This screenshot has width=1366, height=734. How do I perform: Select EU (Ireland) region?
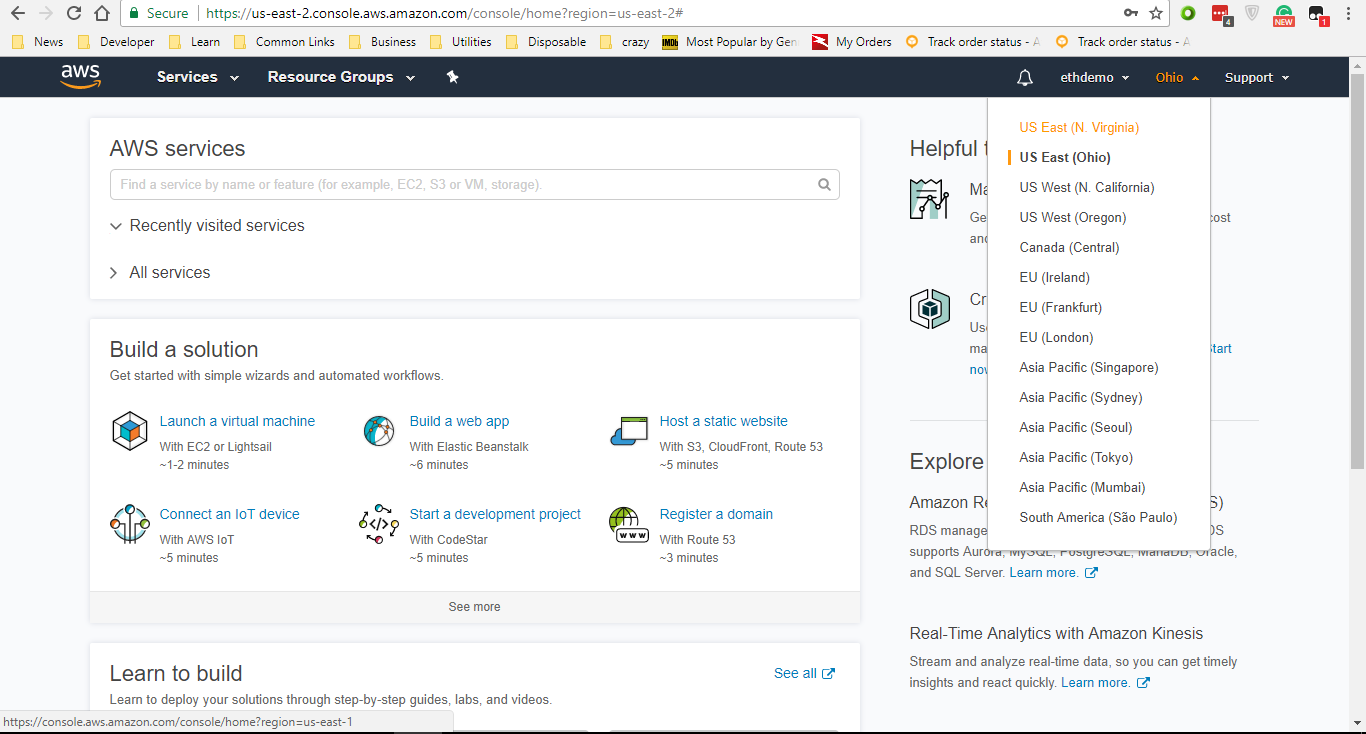coord(1054,277)
